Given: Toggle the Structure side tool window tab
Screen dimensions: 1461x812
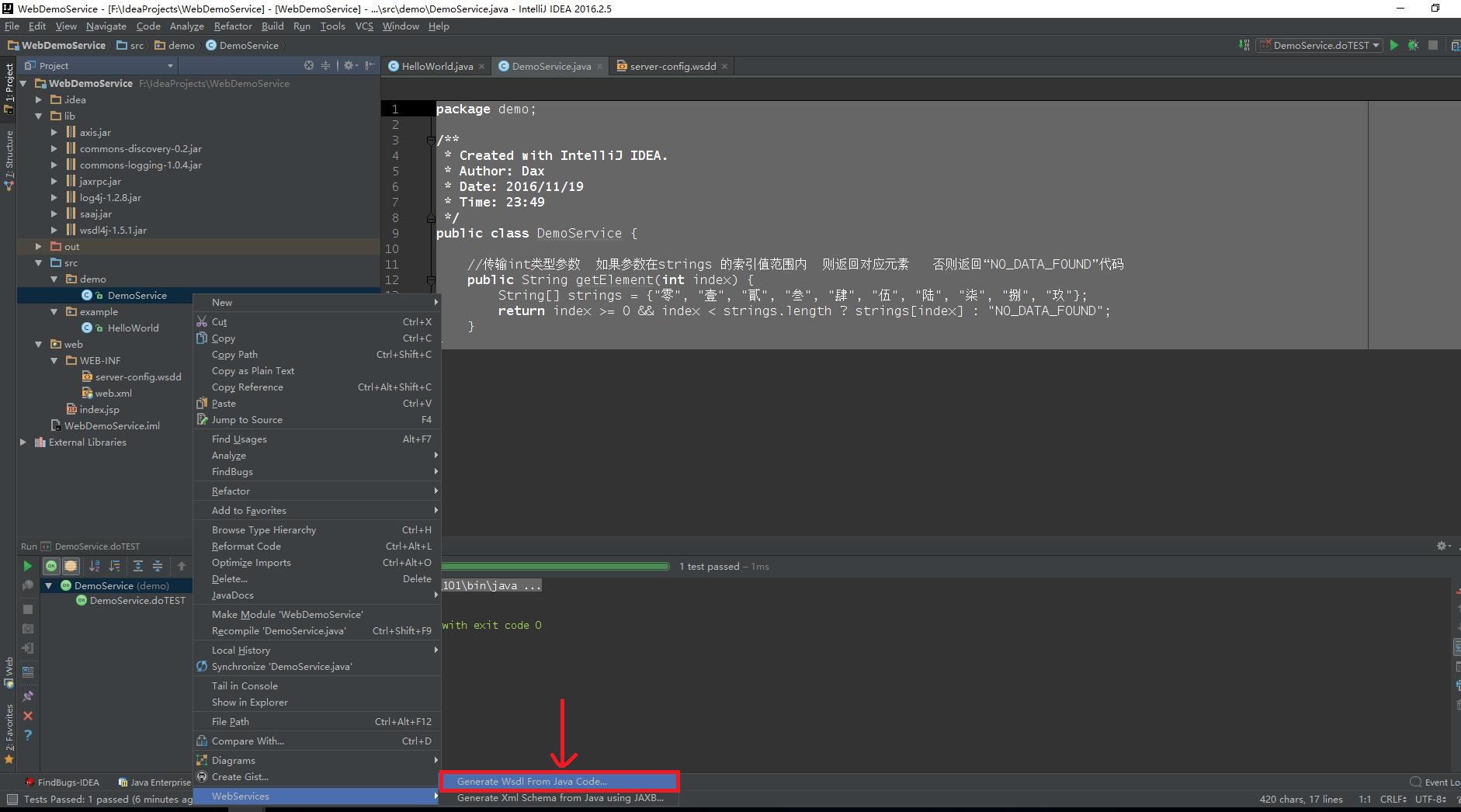Looking at the screenshot, I should coord(9,161).
